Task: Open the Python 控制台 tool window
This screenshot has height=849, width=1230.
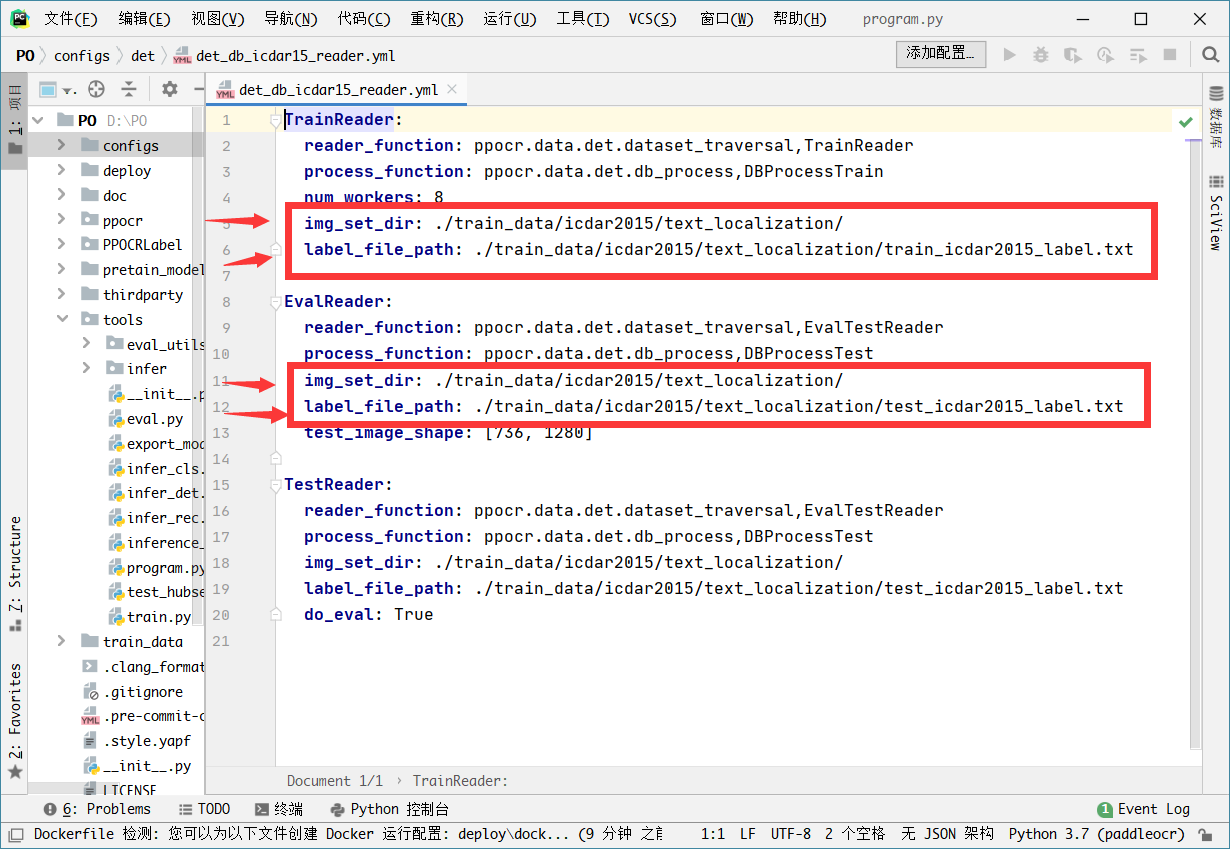Action: click(x=388, y=809)
